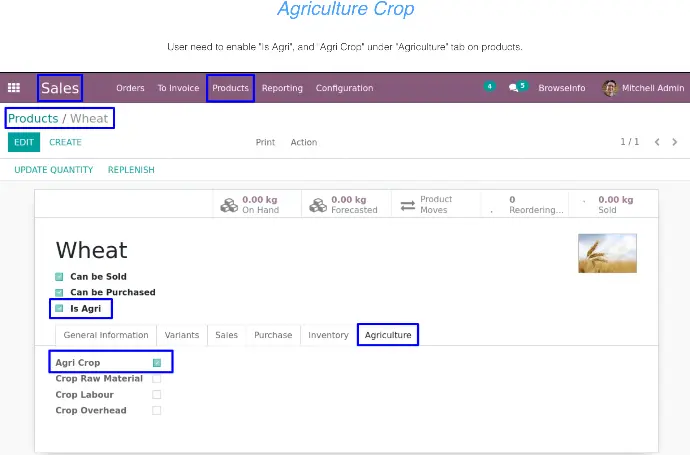Toggle the Is Agri checkbox

59,308
